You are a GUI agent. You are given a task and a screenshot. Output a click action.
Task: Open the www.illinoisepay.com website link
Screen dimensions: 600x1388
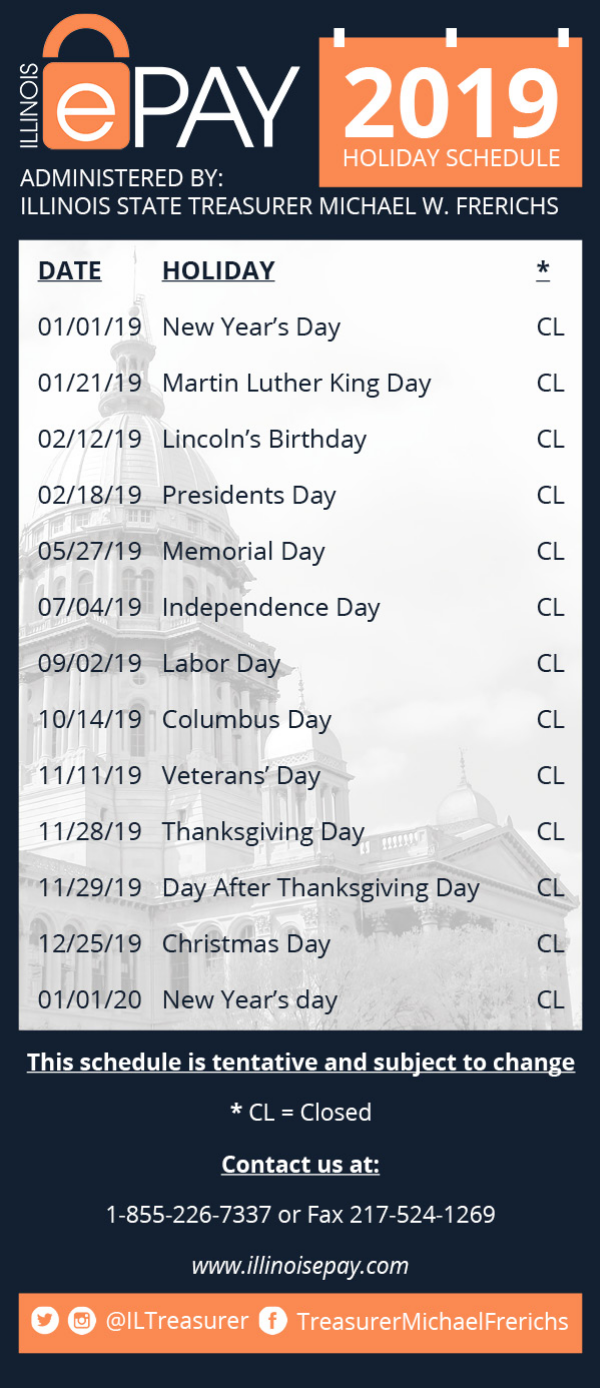pos(300,1265)
